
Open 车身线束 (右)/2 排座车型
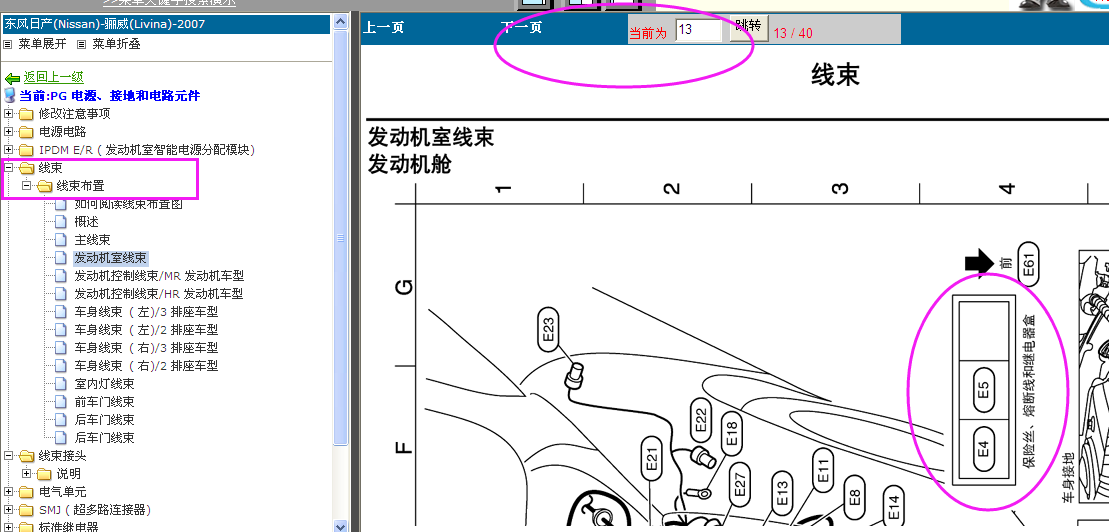pyautogui.click(x=146, y=366)
